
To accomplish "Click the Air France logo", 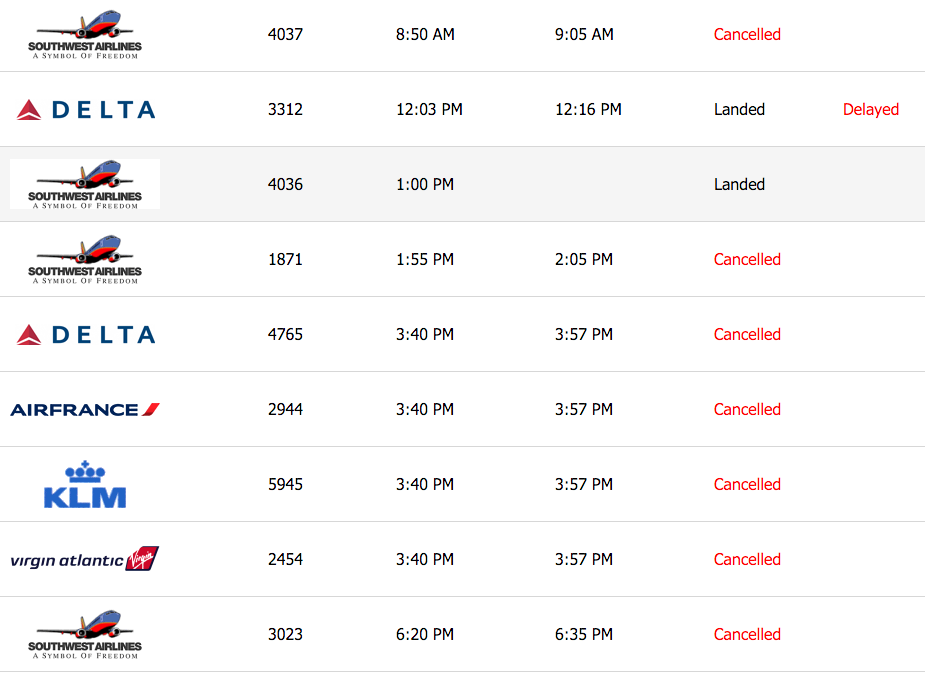I will tap(85, 409).
